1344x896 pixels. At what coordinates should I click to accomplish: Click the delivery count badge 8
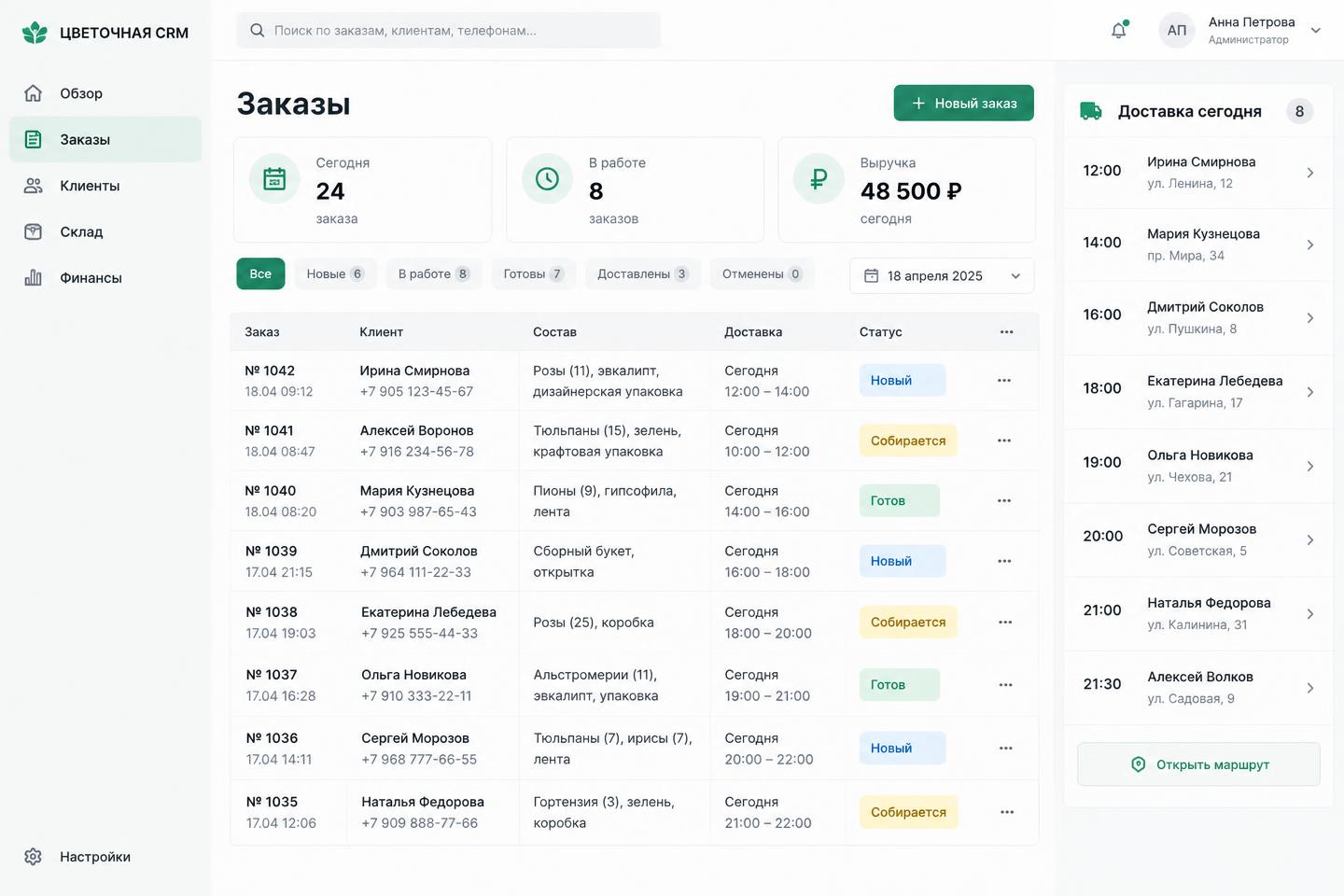(1299, 111)
